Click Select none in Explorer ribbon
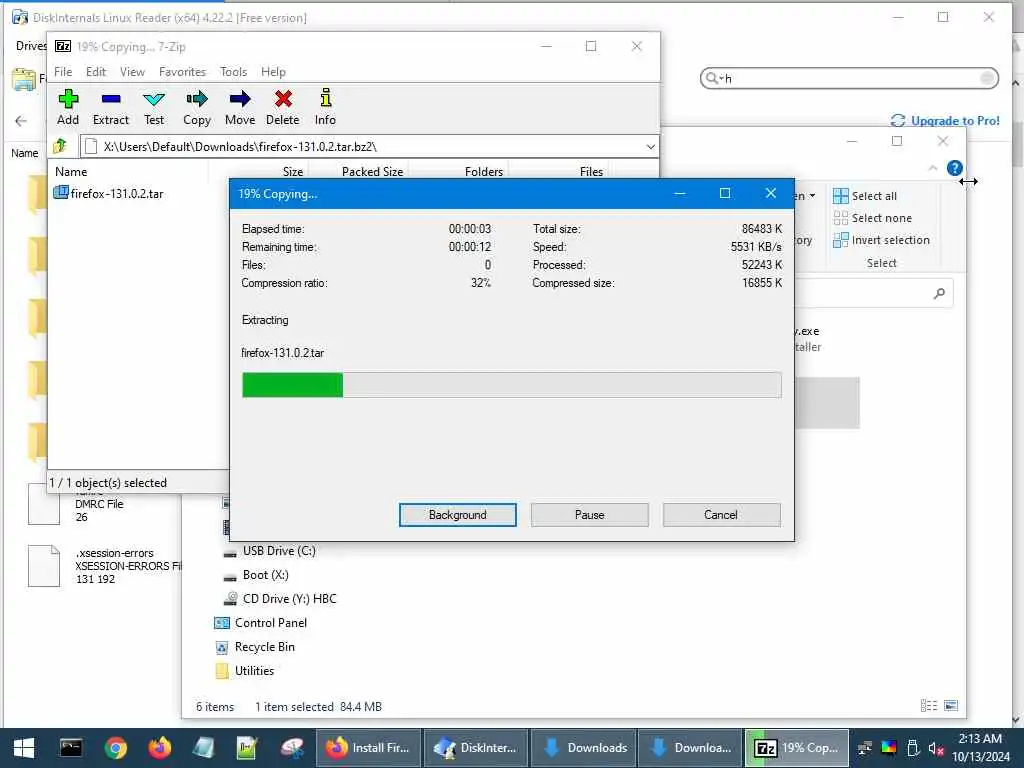The height and width of the screenshot is (768, 1024). [872, 218]
